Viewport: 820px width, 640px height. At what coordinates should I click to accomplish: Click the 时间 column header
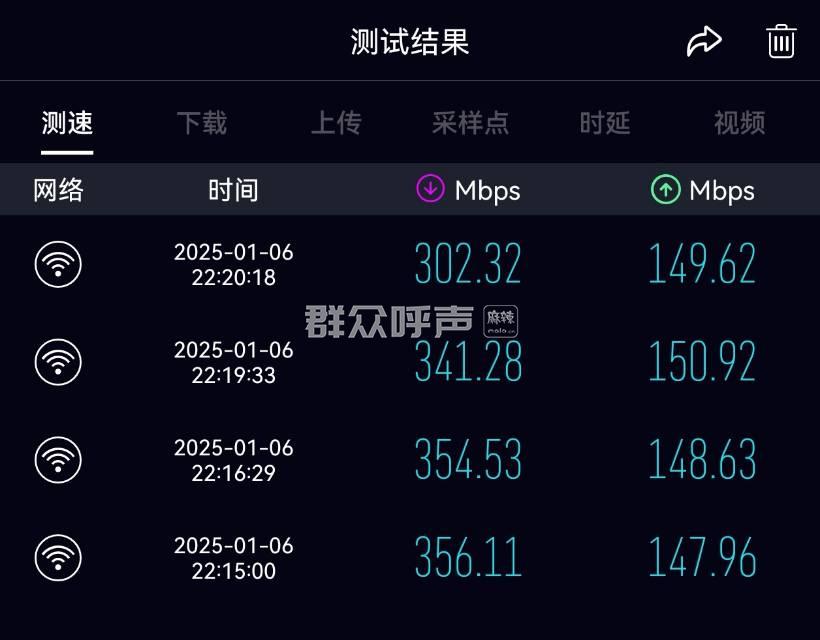tap(233, 190)
